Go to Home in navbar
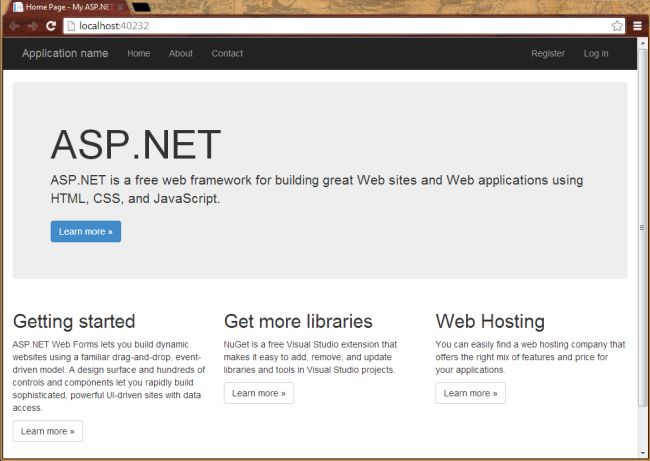This screenshot has width=650, height=461. pos(138,53)
